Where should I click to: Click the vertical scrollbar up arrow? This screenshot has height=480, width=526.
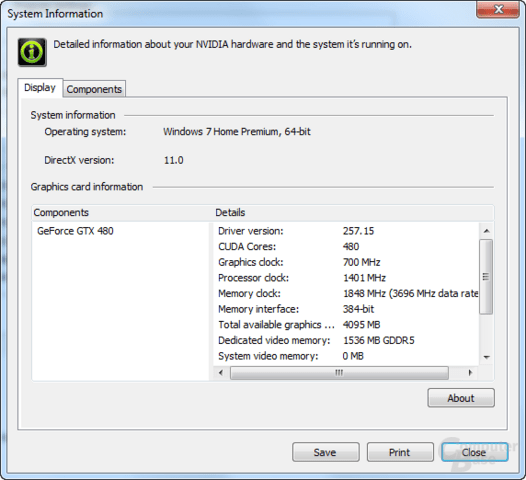click(486, 231)
